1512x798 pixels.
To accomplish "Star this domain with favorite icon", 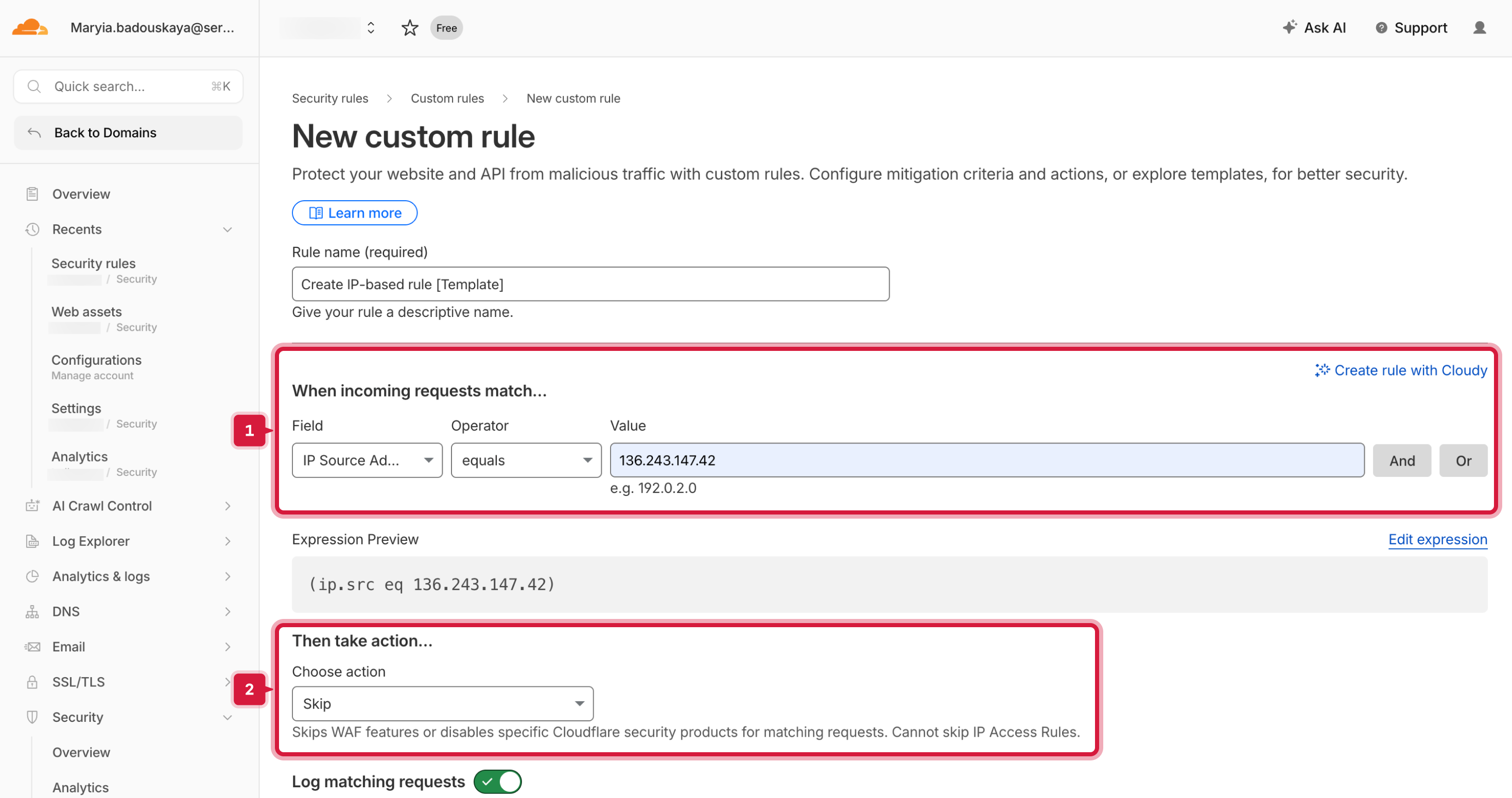I will (x=409, y=28).
